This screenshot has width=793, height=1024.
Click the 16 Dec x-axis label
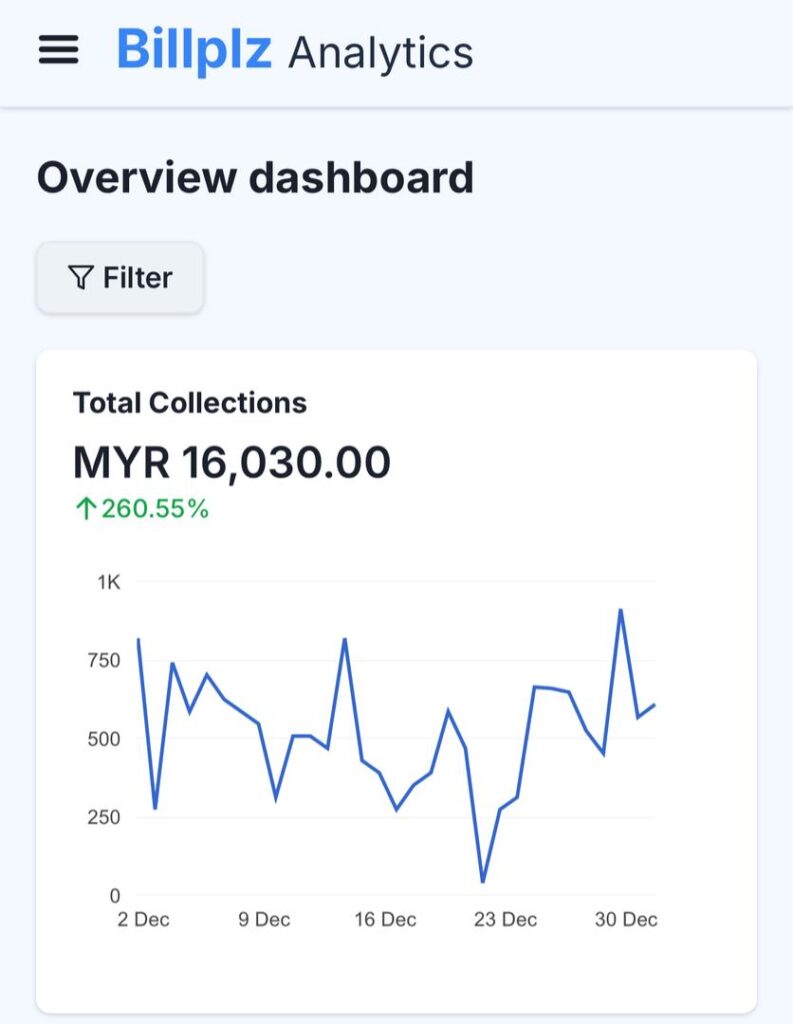385,920
